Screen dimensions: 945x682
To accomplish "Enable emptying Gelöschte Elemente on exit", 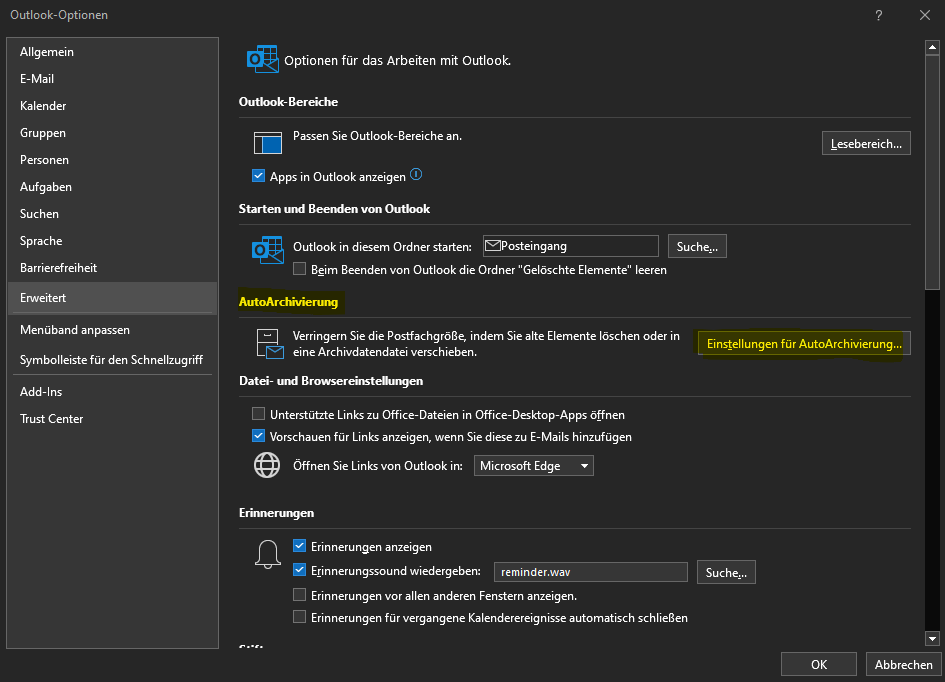I will [299, 270].
